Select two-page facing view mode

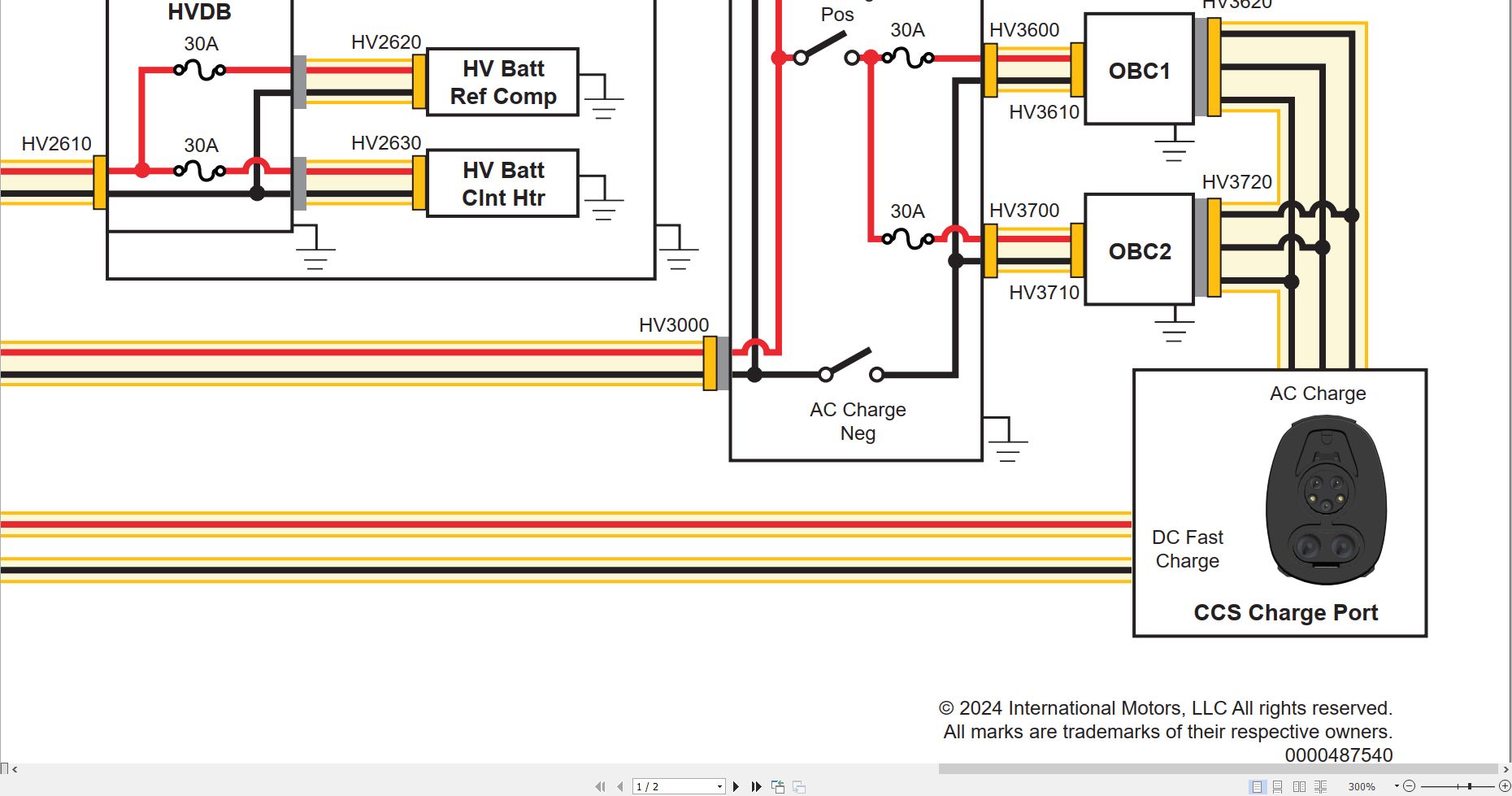coord(1299,786)
